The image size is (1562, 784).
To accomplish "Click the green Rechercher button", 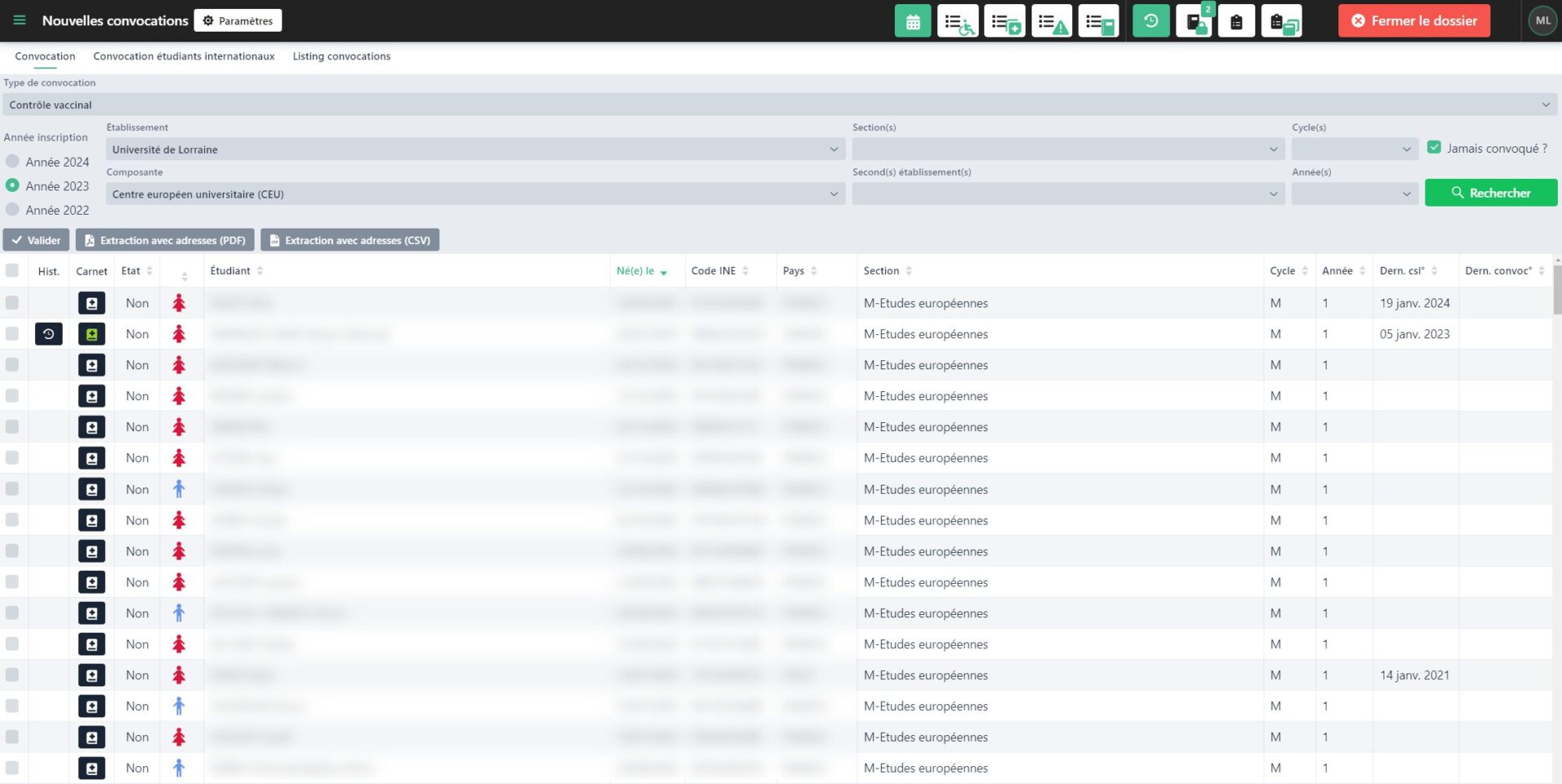I will pyautogui.click(x=1490, y=193).
